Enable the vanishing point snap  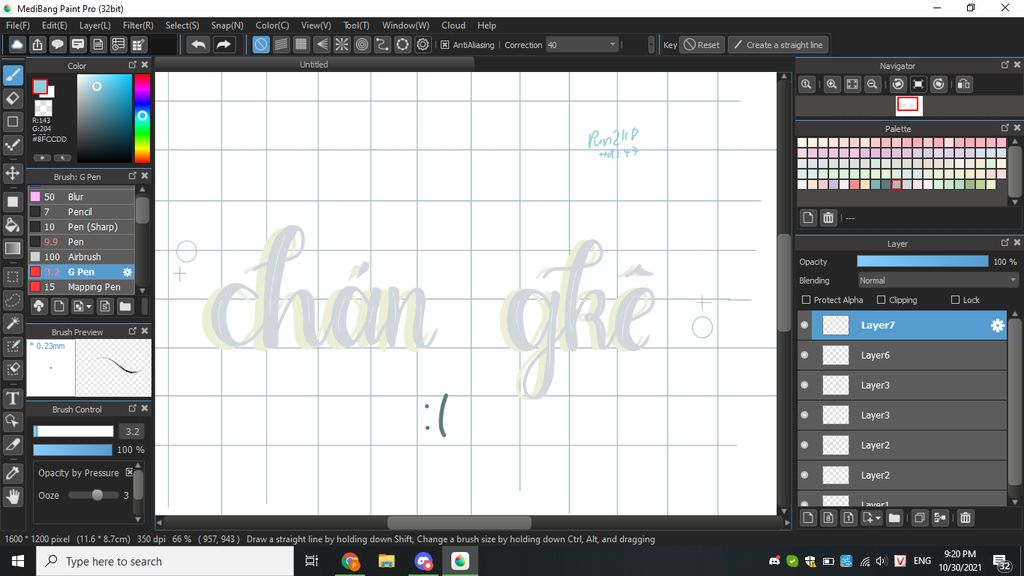(321, 44)
